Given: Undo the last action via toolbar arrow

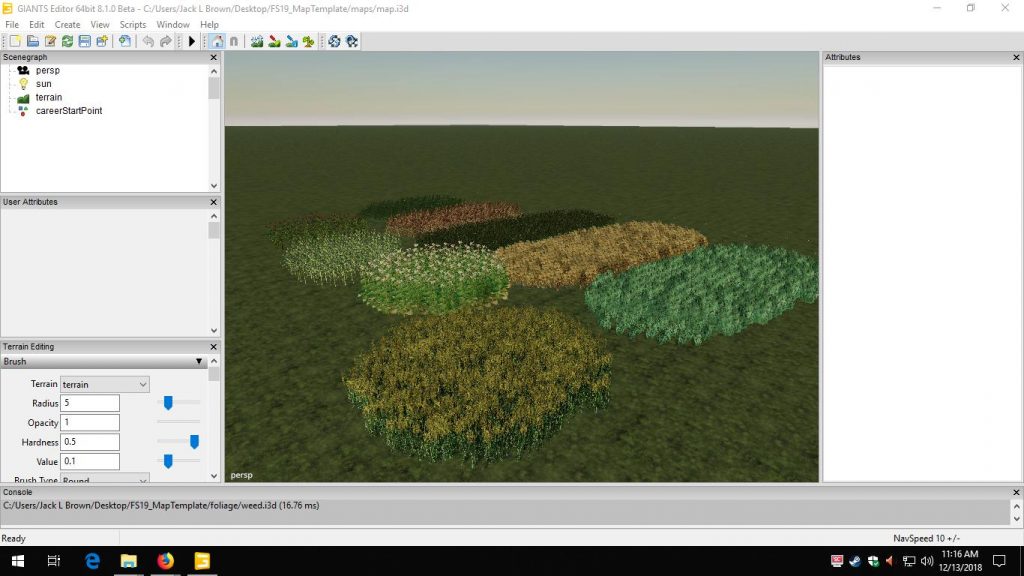Looking at the screenshot, I should (149, 41).
